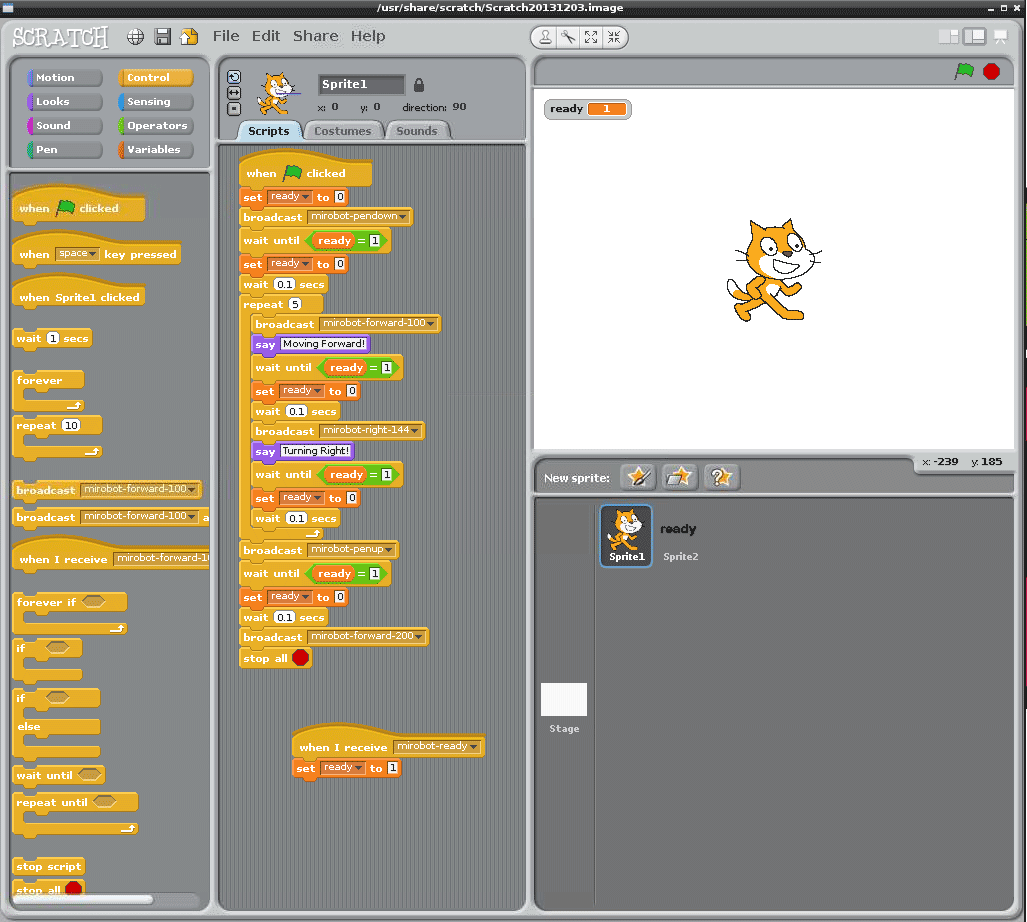
Task: Paint a new sprite
Action: pos(639,477)
